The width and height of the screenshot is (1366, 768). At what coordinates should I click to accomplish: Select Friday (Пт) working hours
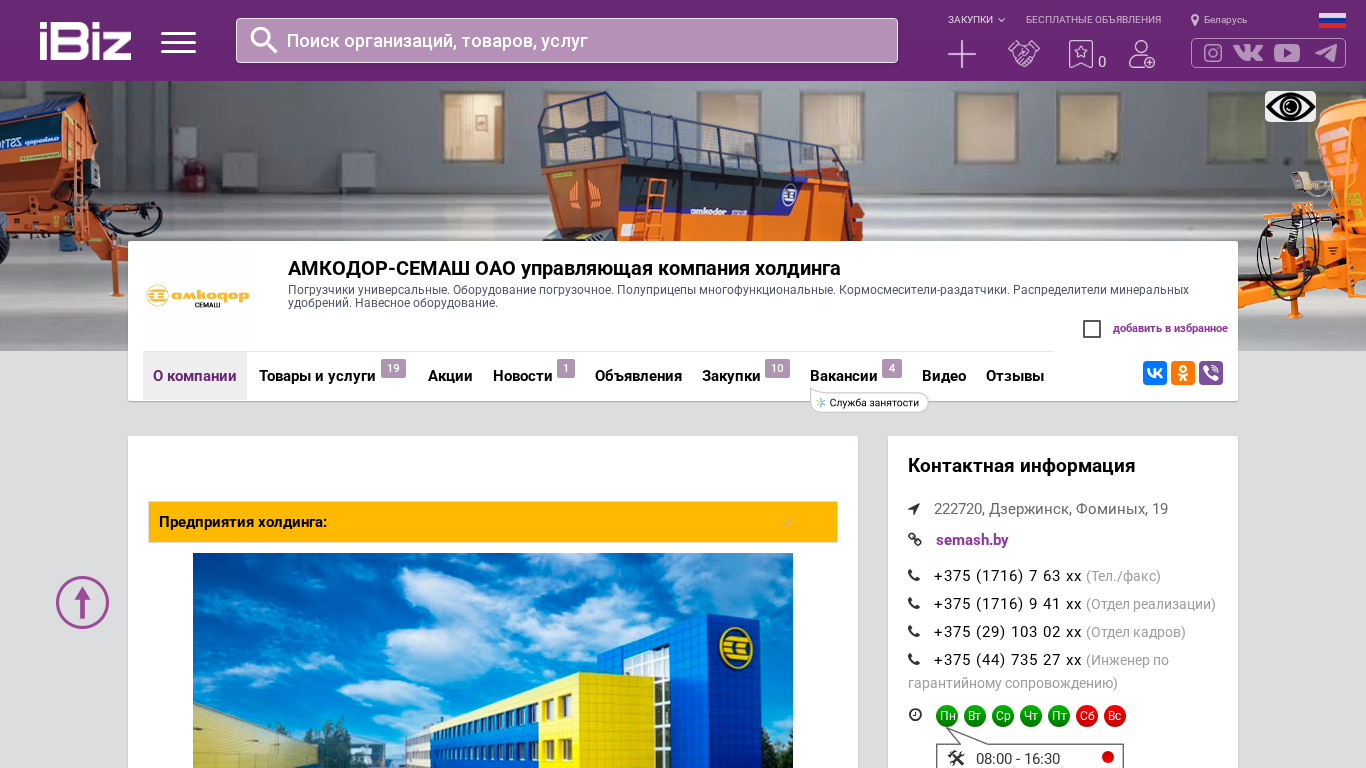pyautogui.click(x=1059, y=716)
